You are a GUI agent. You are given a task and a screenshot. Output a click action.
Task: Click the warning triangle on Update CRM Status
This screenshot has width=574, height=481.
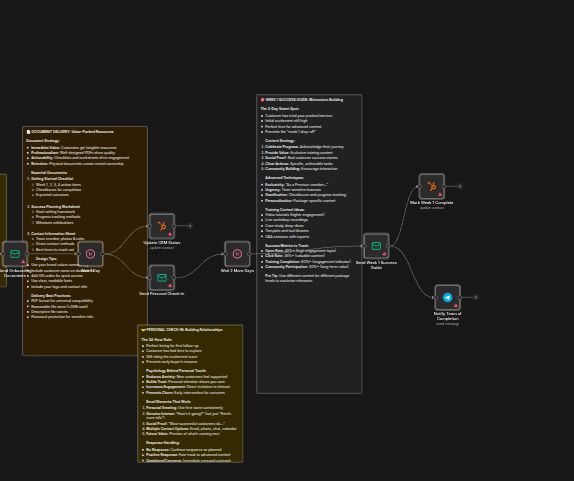[x=170, y=234]
